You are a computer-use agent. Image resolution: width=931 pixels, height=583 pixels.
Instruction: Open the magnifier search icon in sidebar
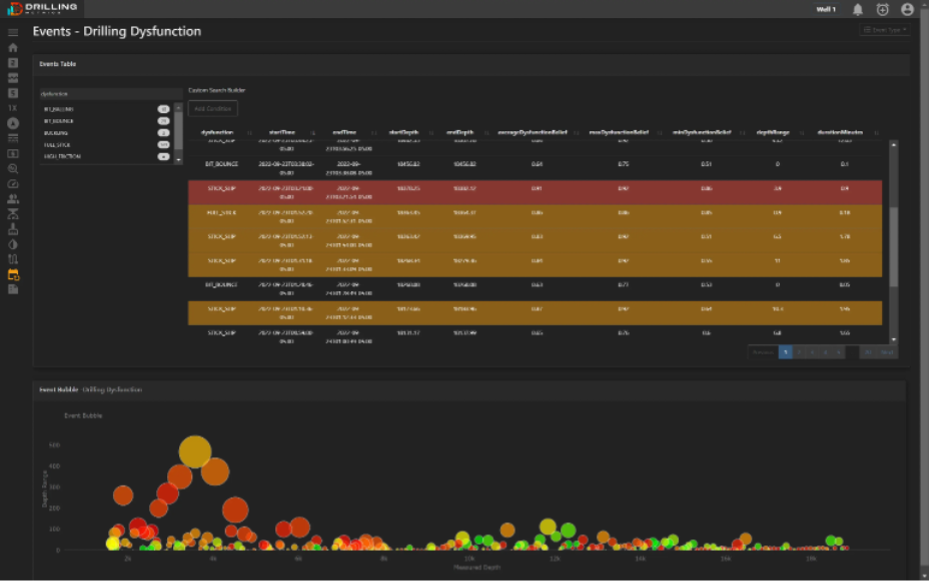(x=13, y=169)
